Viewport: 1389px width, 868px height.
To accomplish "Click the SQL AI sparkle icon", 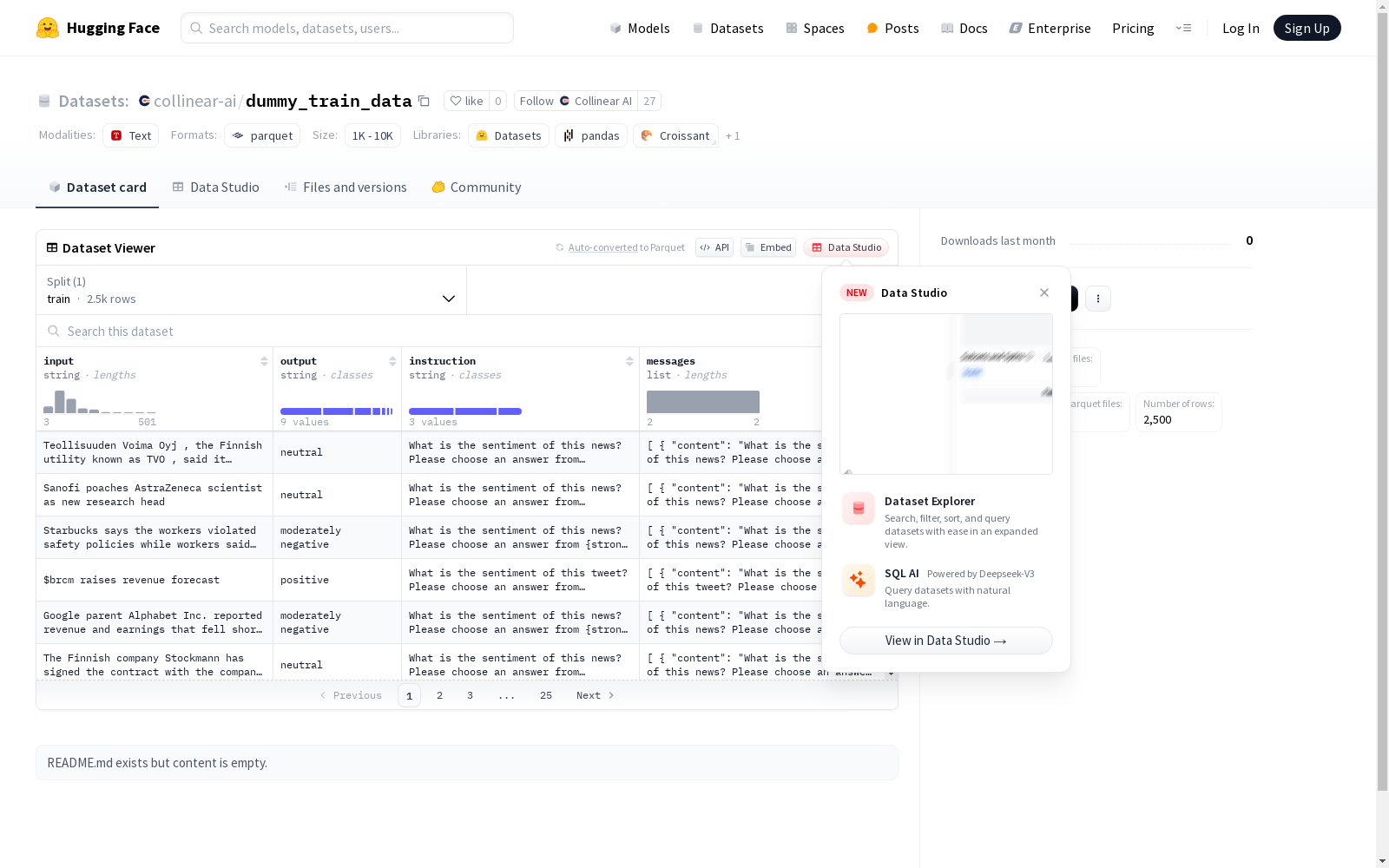I will pyautogui.click(x=859, y=580).
